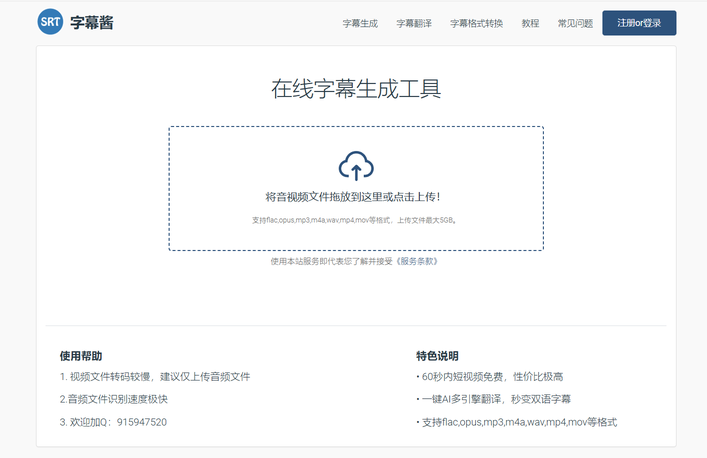Click the bottom line listing flac,opus,mp3 formats
Image resolution: width=707 pixels, height=458 pixels.
pyautogui.click(x=517, y=422)
